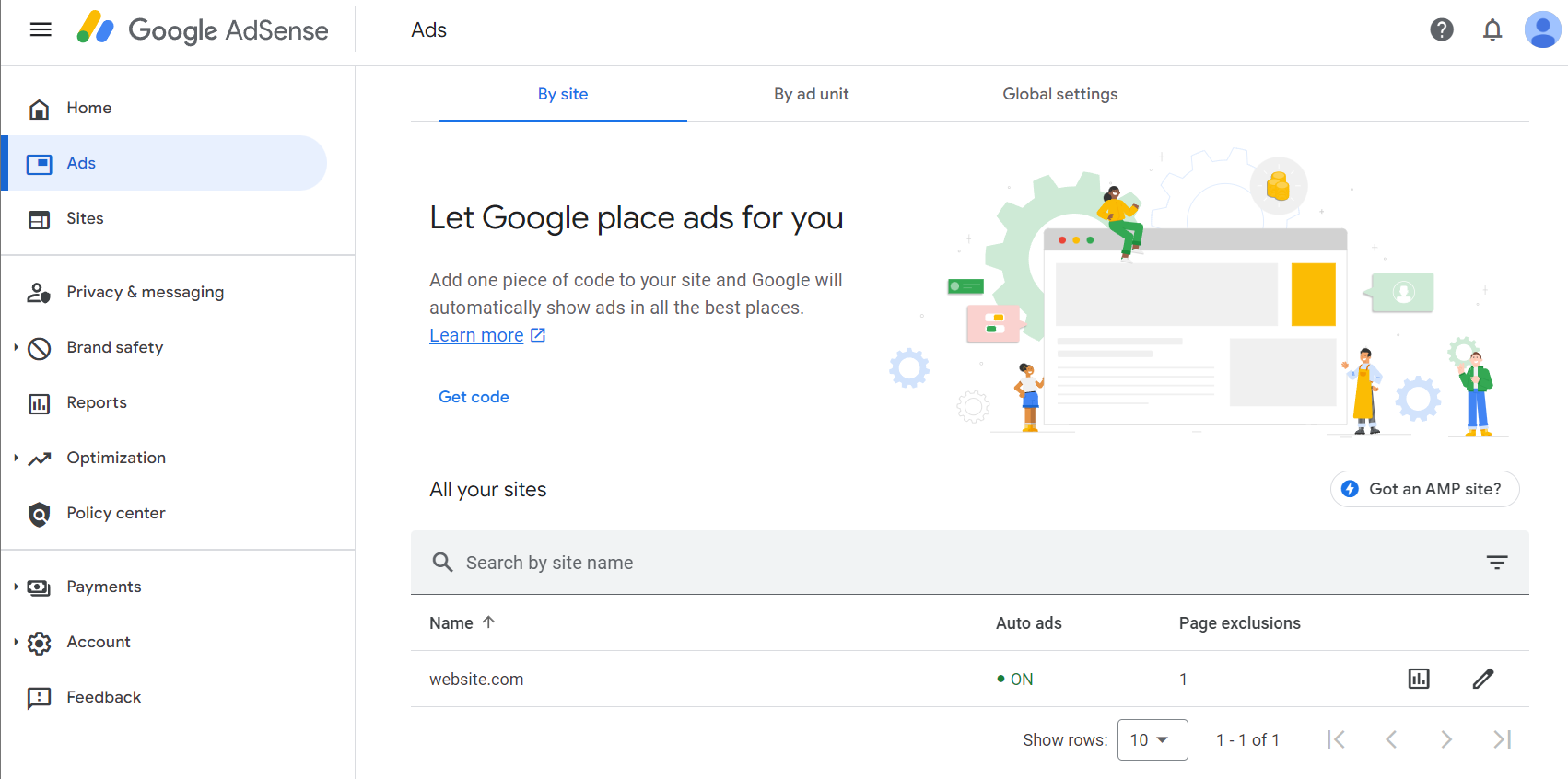Go to the next page of sites

click(1446, 739)
